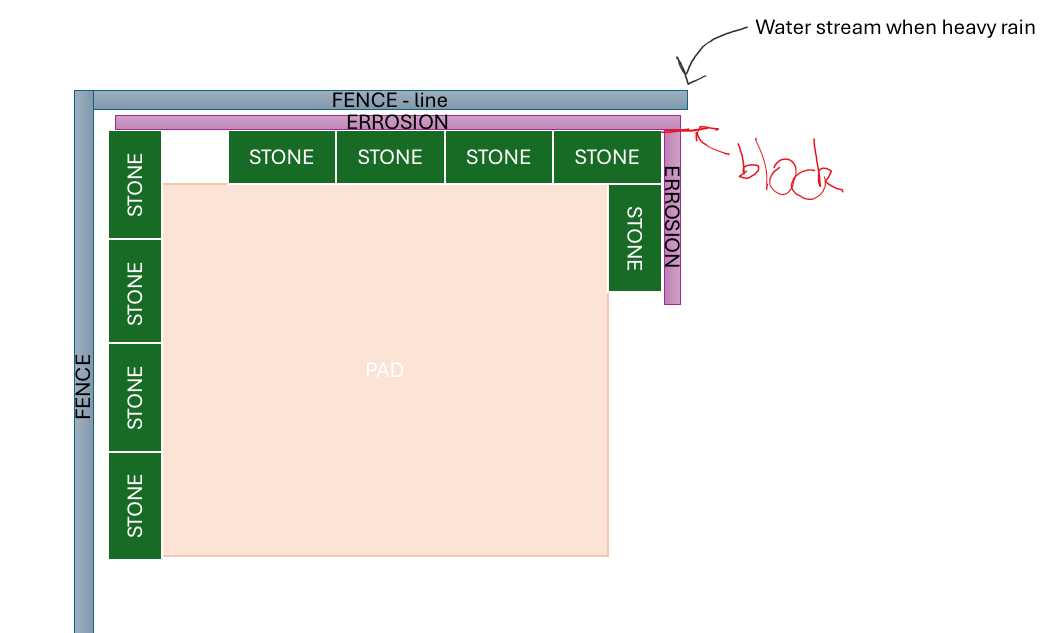Select the horizontal purple ERROSION strip
The image size is (1057, 633).
[x=397, y=122]
